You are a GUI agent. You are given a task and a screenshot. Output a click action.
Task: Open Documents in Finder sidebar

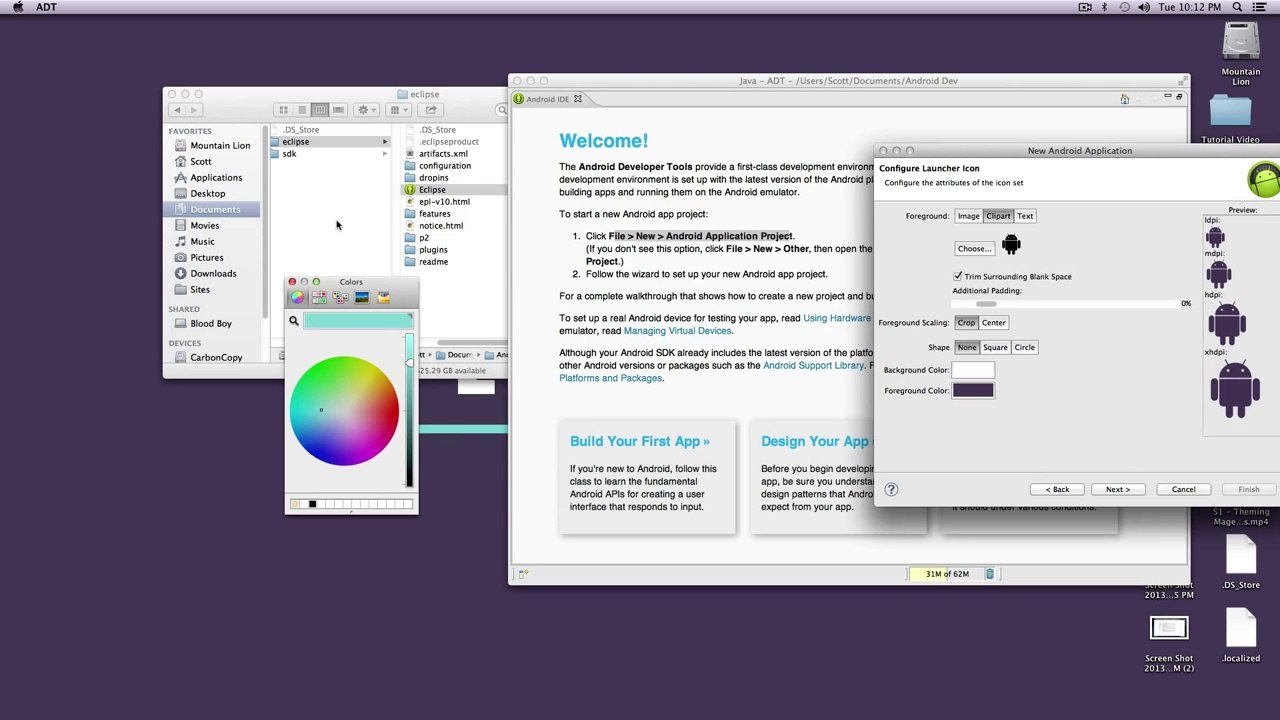click(215, 209)
